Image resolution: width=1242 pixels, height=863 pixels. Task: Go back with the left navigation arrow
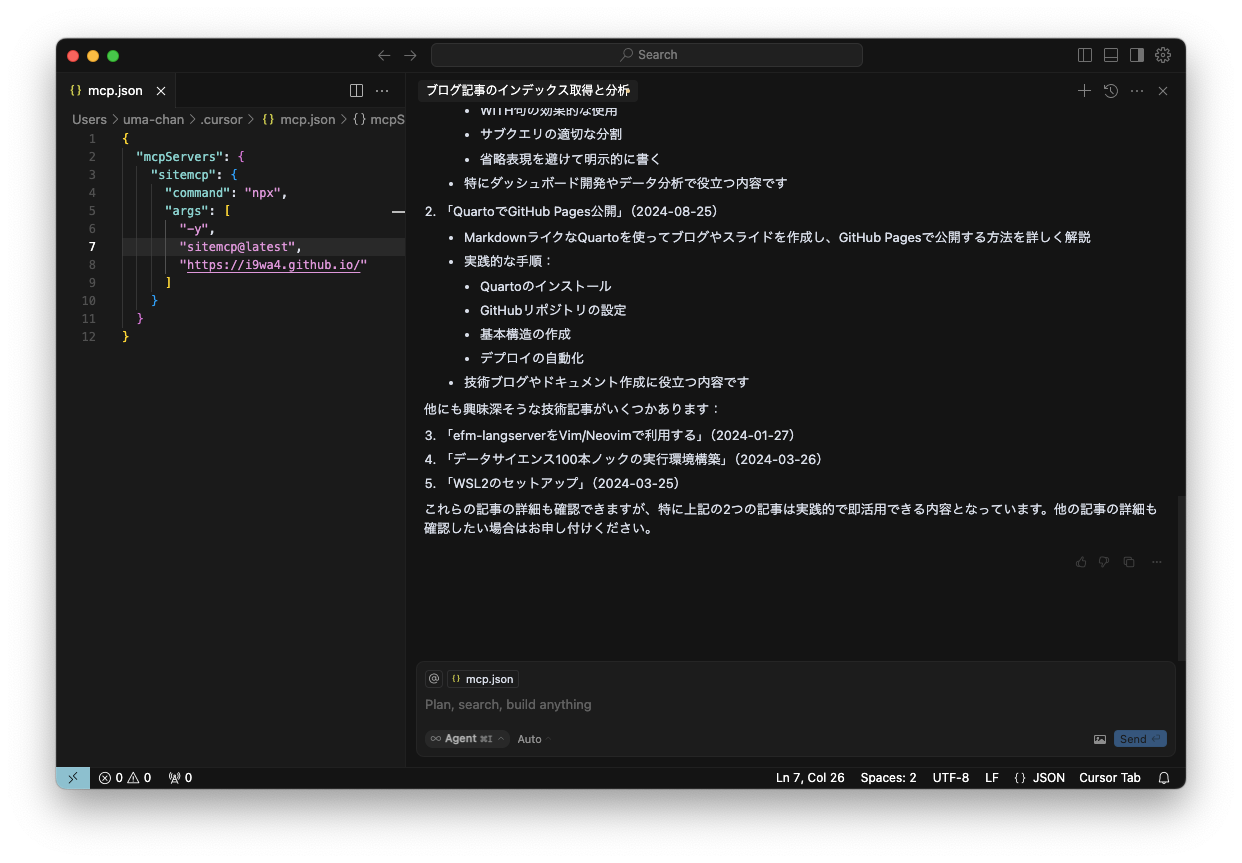coord(384,55)
